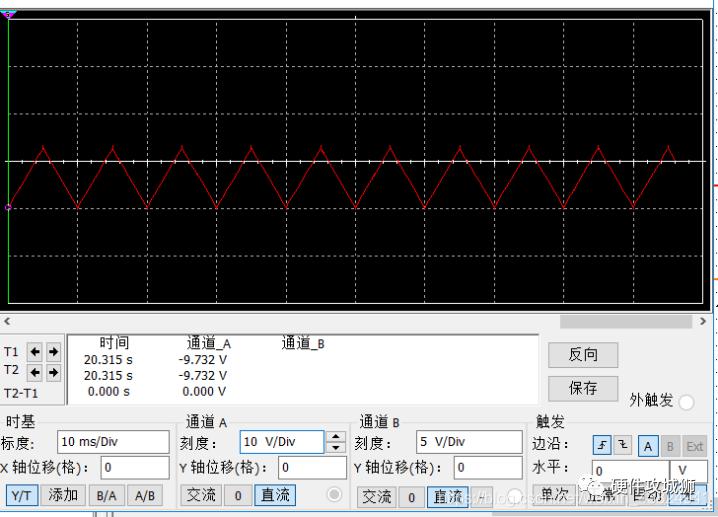Click the 保存 (Save) button
This screenshot has height=517, width=718.
583,388
